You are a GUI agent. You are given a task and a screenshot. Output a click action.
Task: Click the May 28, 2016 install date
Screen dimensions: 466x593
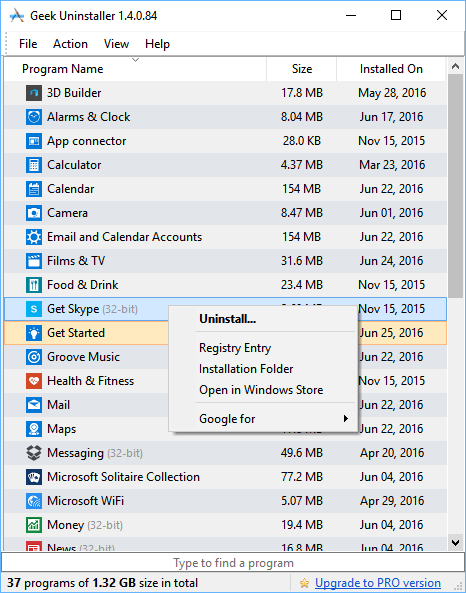click(x=392, y=93)
